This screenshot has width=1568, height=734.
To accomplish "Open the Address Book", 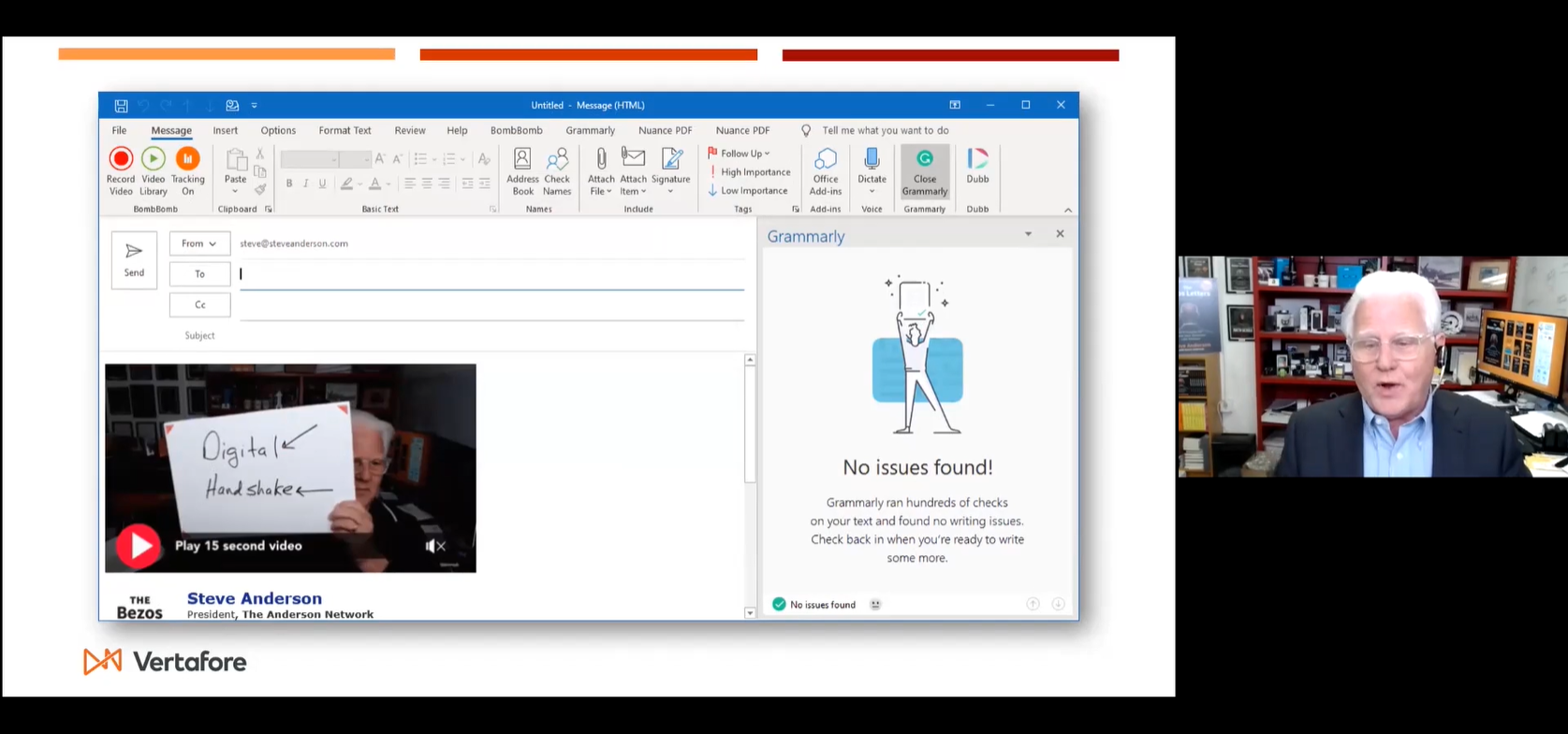I will [522, 170].
